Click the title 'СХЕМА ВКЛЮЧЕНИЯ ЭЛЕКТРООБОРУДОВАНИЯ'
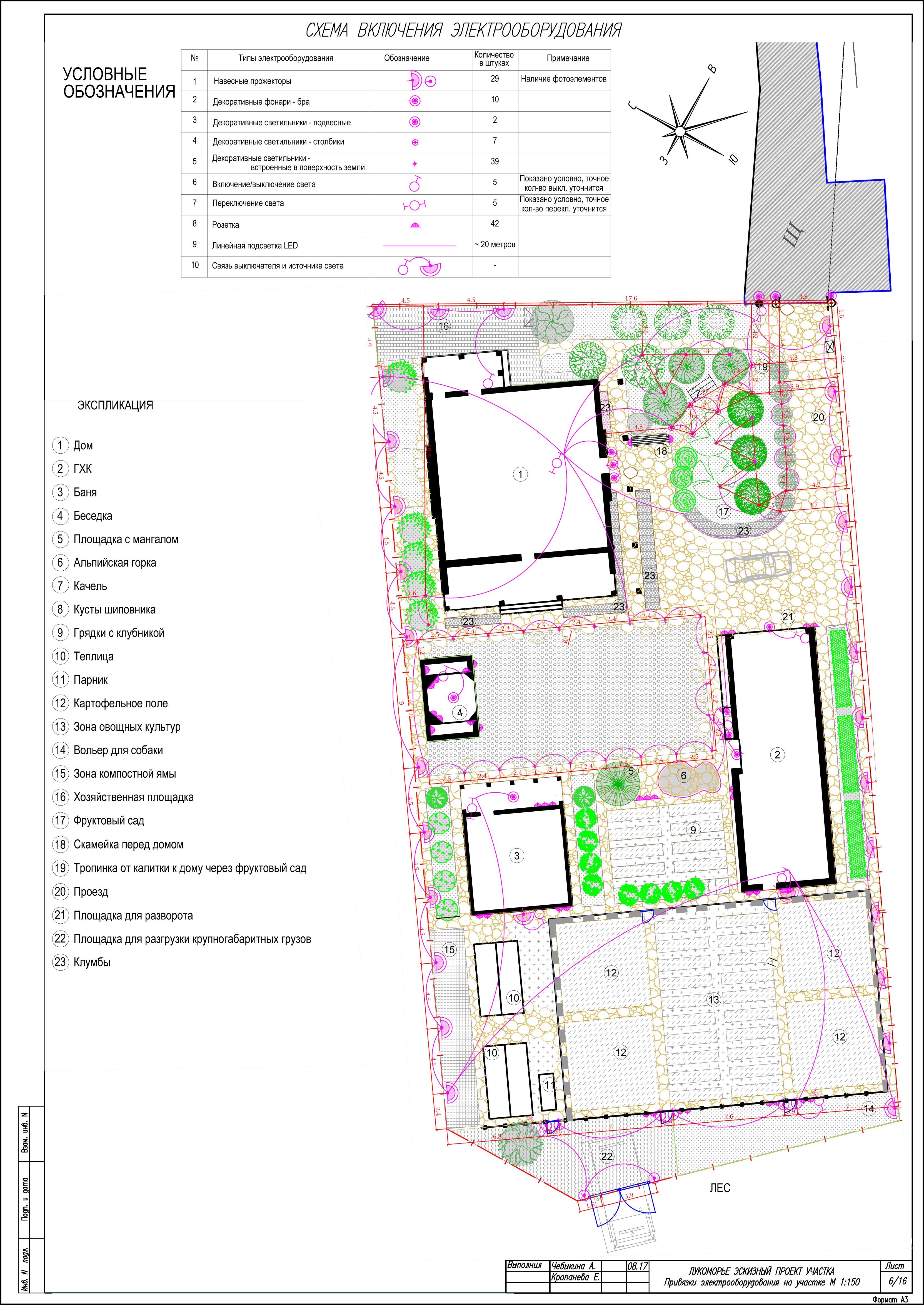The image size is (924, 1308). 463,30
